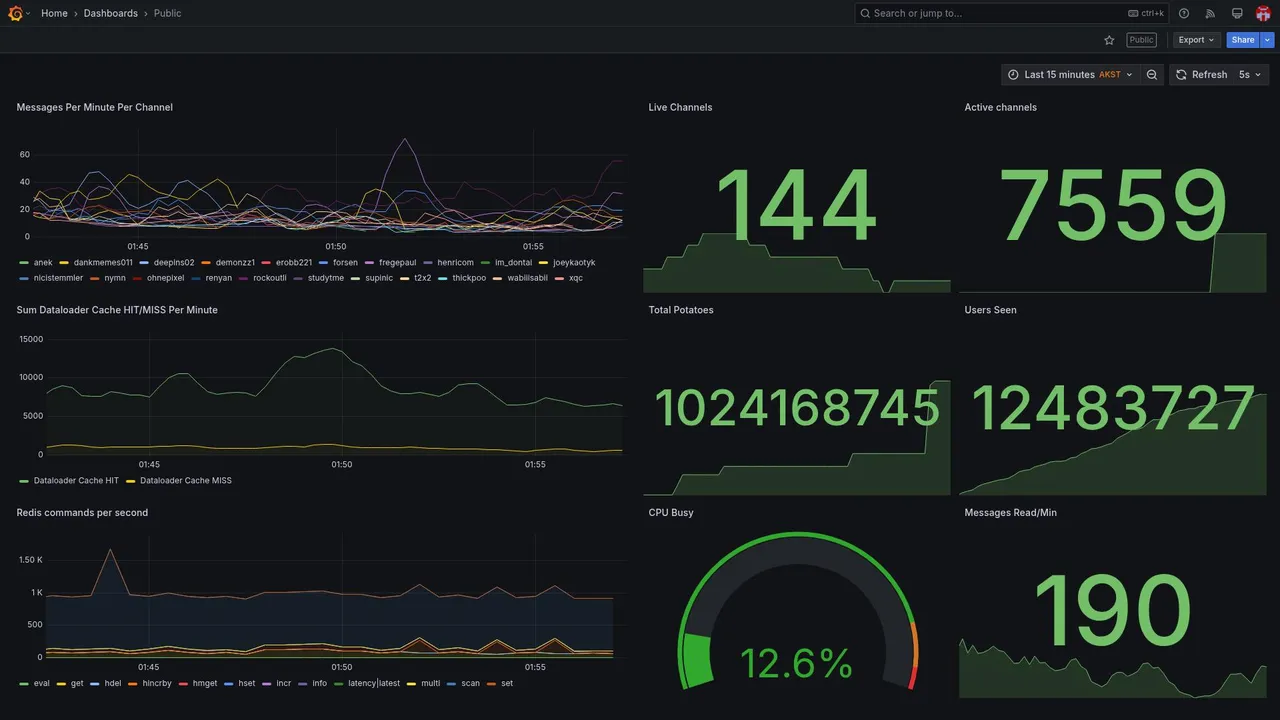Click the Public badge label

coord(1141,40)
